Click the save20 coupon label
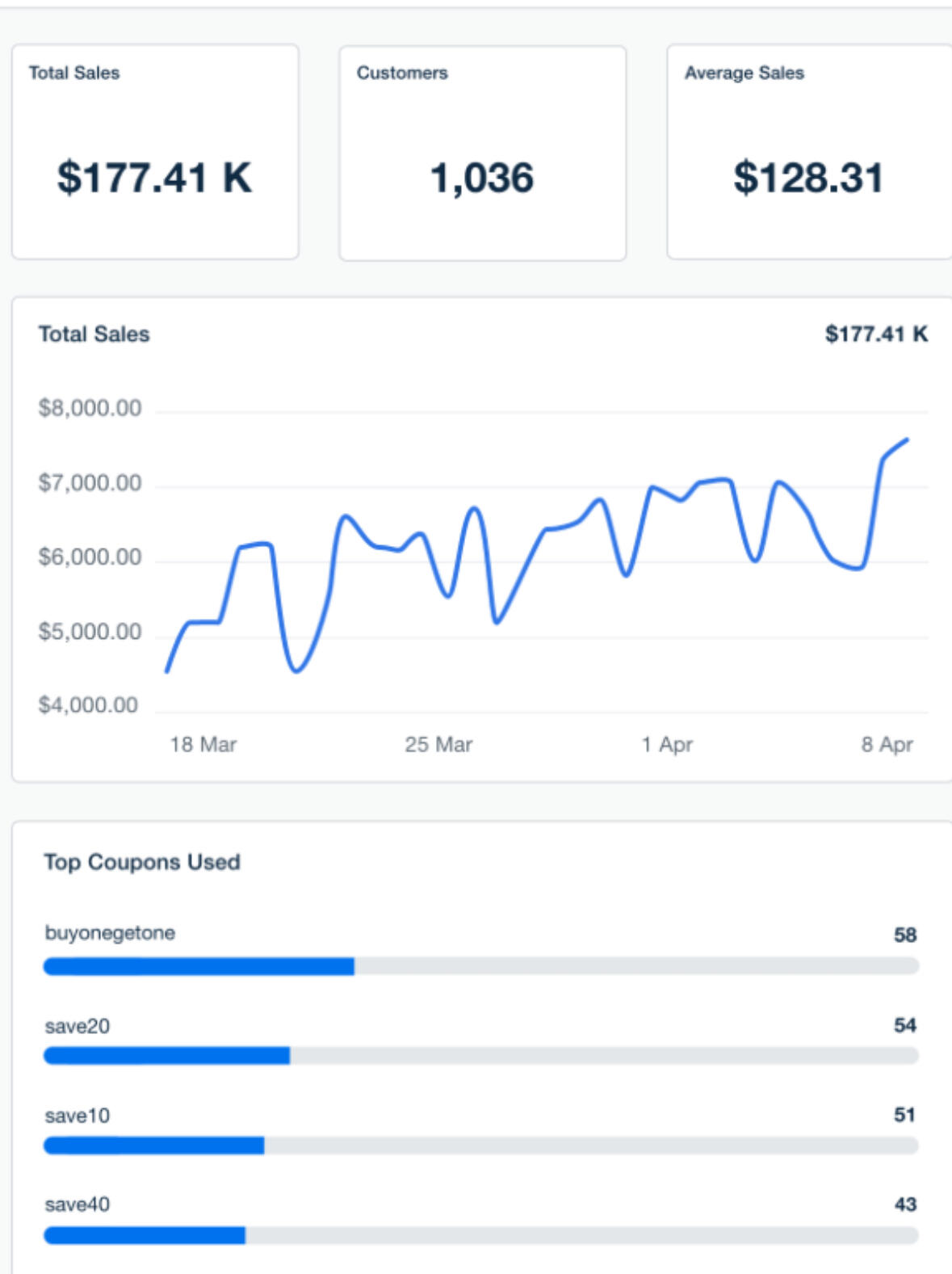Viewport: 952px width, 1274px height. click(x=78, y=1026)
